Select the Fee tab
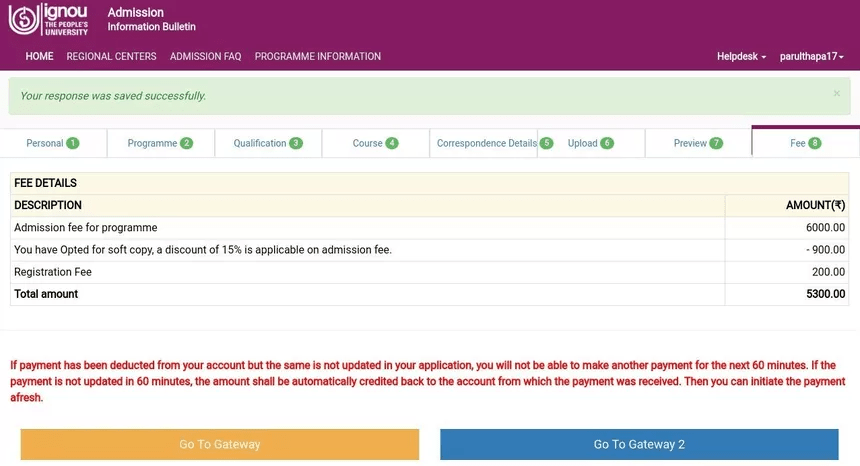Viewport: 860px width, 466px height. [806, 143]
